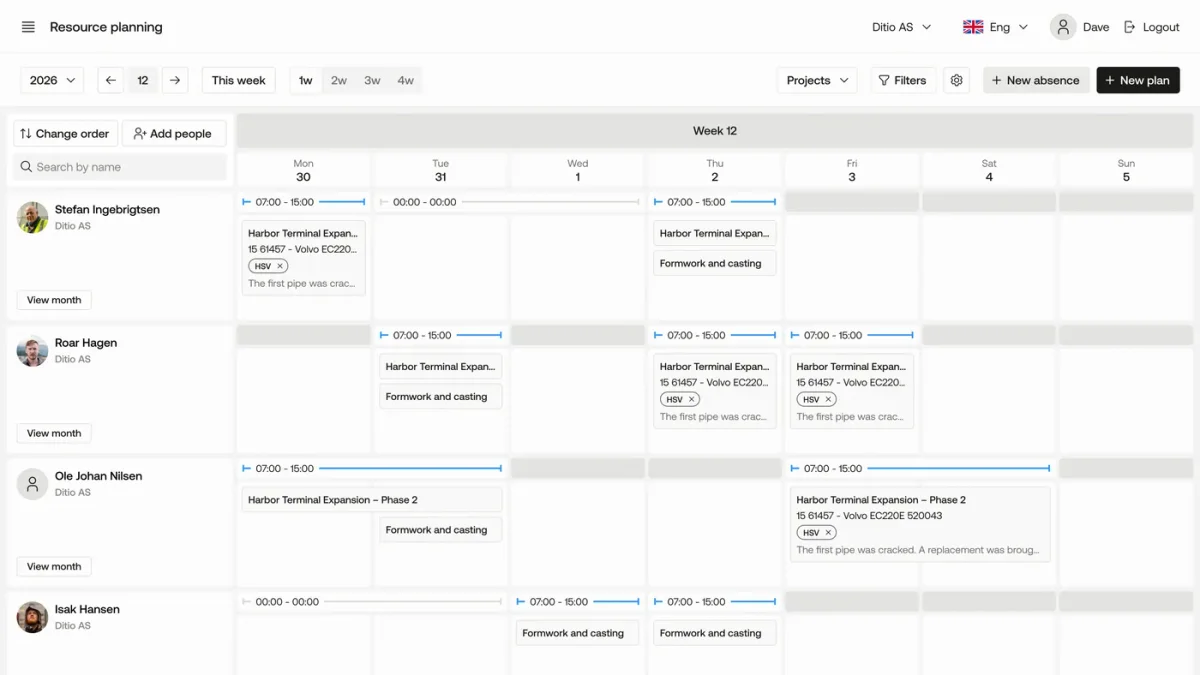
Task: Click Roar's Tuesday 07:00 - 15:00 time bar
Action: (x=441, y=335)
